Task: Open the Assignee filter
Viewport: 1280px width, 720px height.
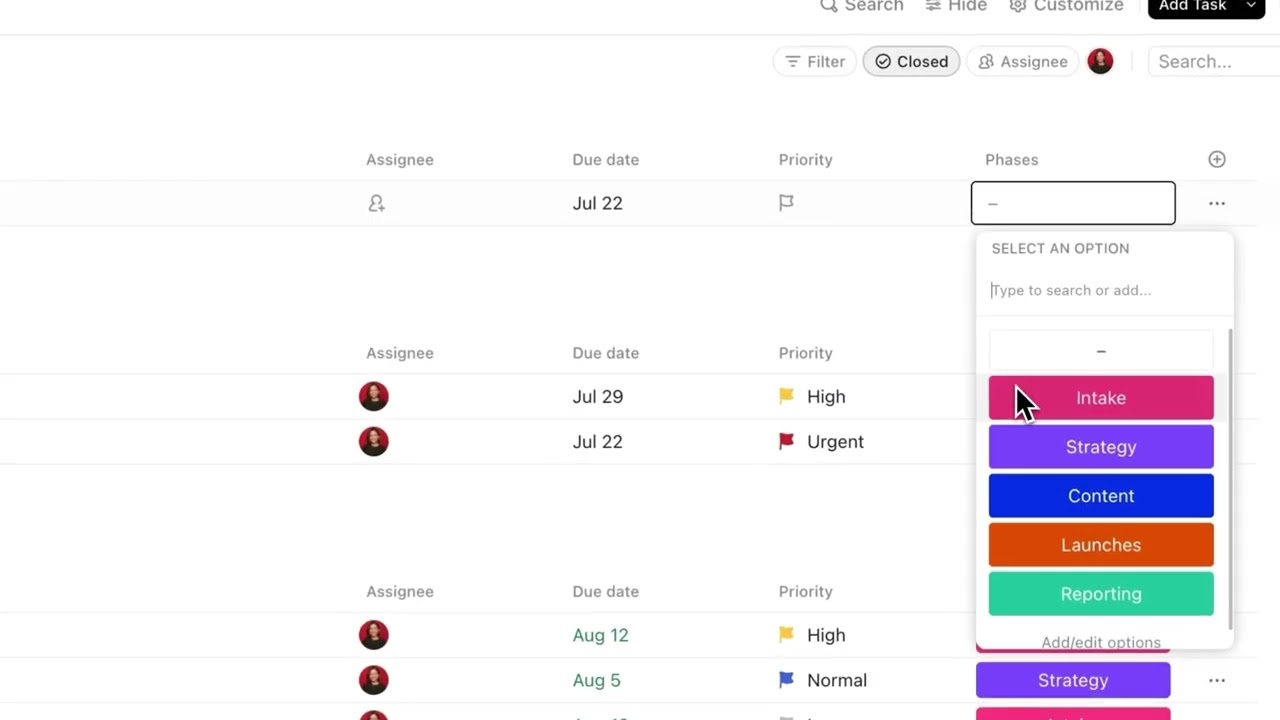Action: tap(1023, 62)
